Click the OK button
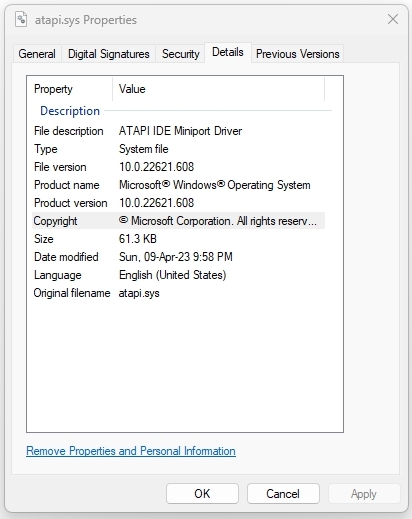Screen dimensions: 412x519 tap(202, 493)
